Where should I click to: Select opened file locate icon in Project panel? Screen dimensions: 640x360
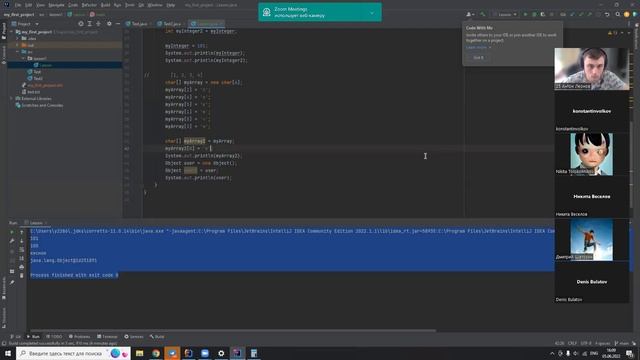tap(81, 24)
